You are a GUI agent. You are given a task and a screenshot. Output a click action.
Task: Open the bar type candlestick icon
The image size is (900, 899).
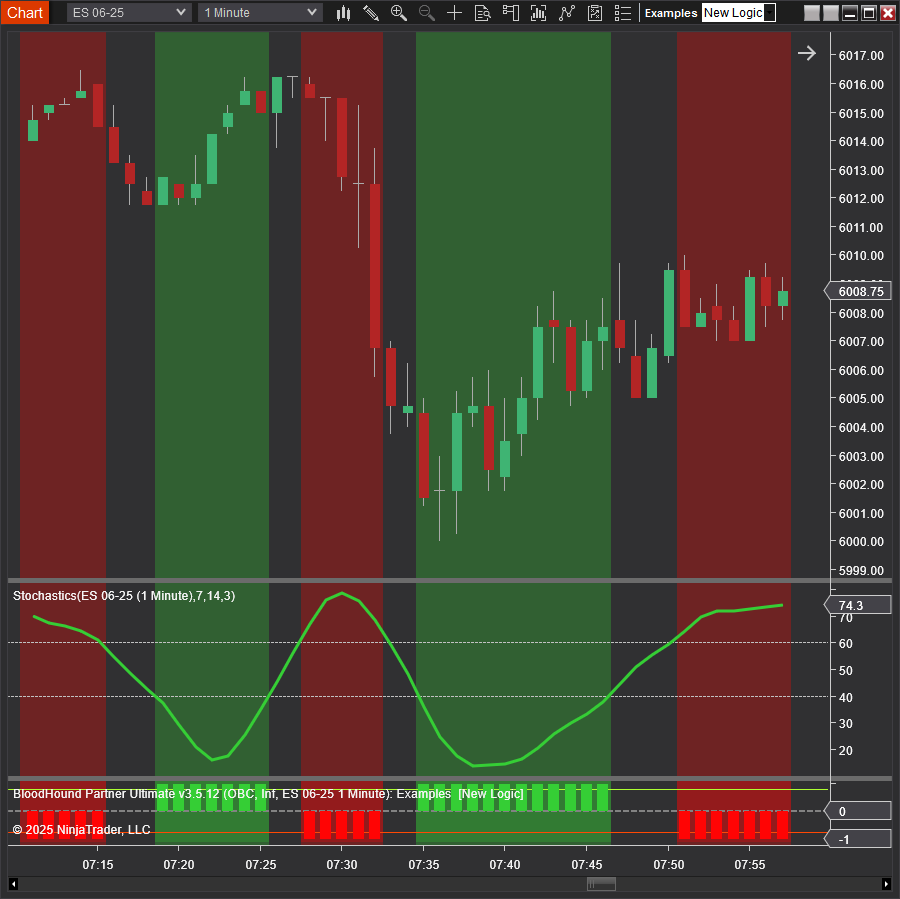click(x=343, y=13)
